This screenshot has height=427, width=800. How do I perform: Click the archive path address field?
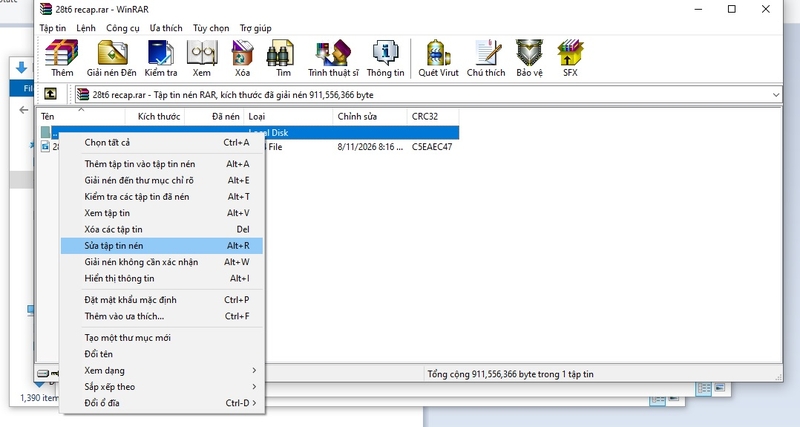point(428,94)
